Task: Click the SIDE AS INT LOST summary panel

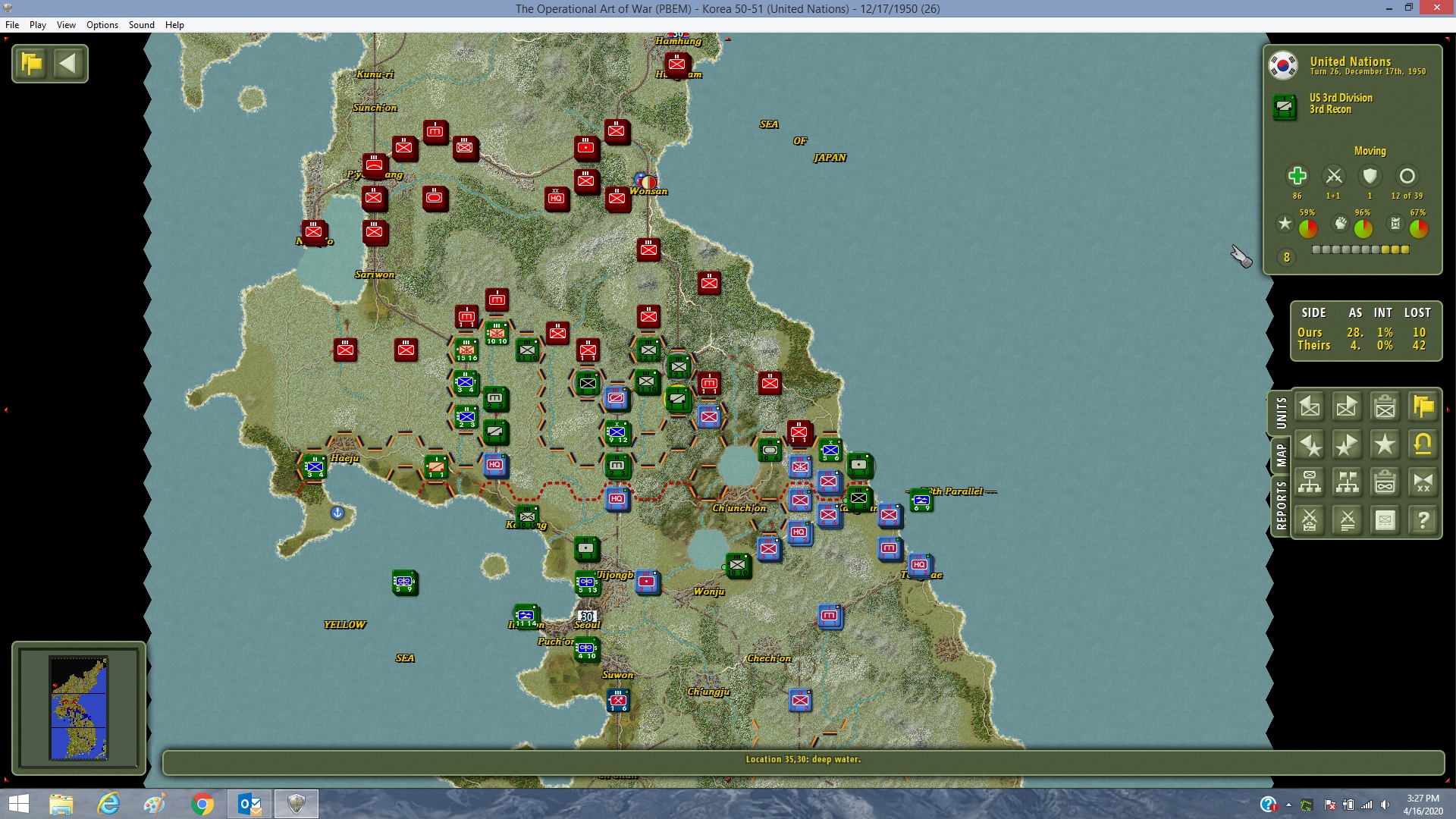Action: coord(1366,331)
